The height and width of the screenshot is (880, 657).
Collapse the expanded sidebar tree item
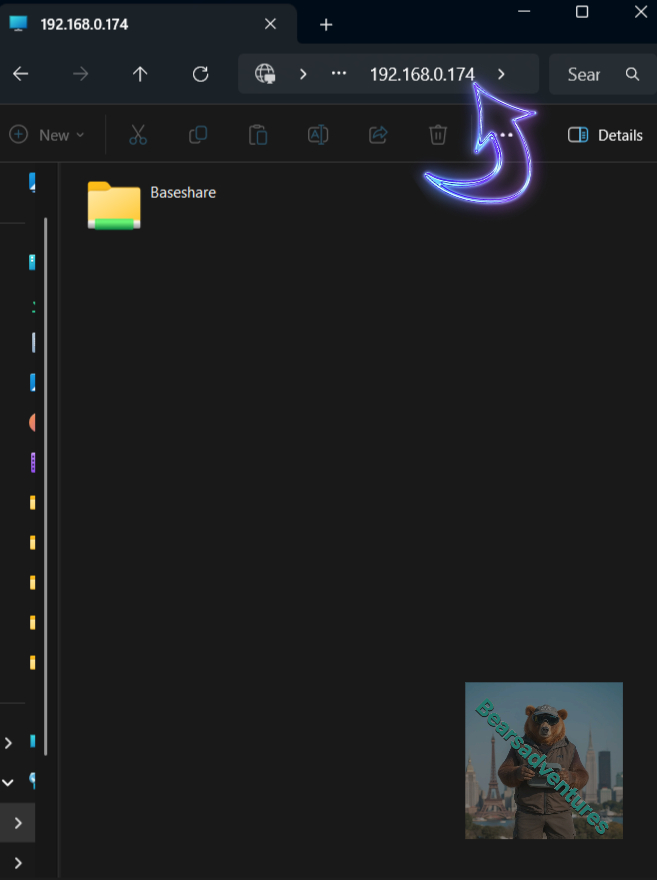(x=8, y=783)
